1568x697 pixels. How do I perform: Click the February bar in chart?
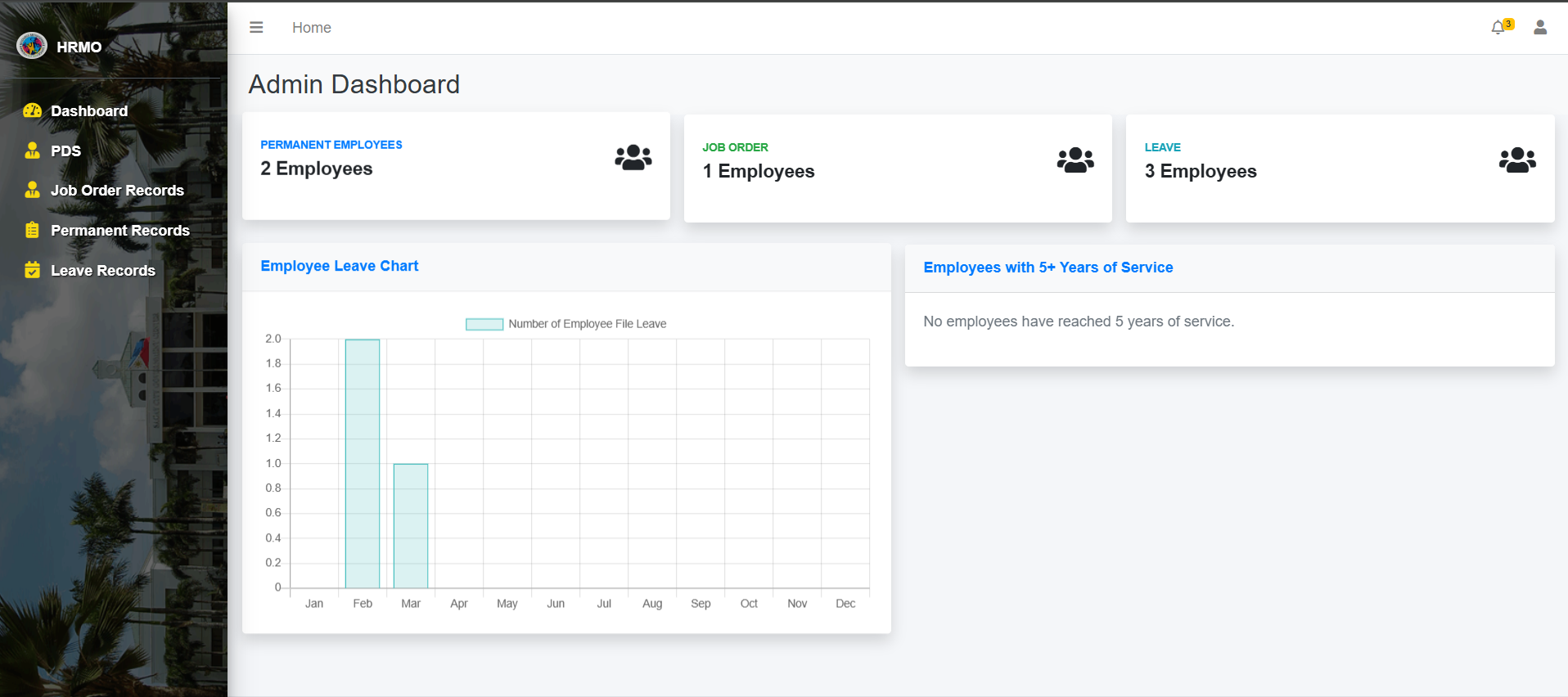[362, 463]
